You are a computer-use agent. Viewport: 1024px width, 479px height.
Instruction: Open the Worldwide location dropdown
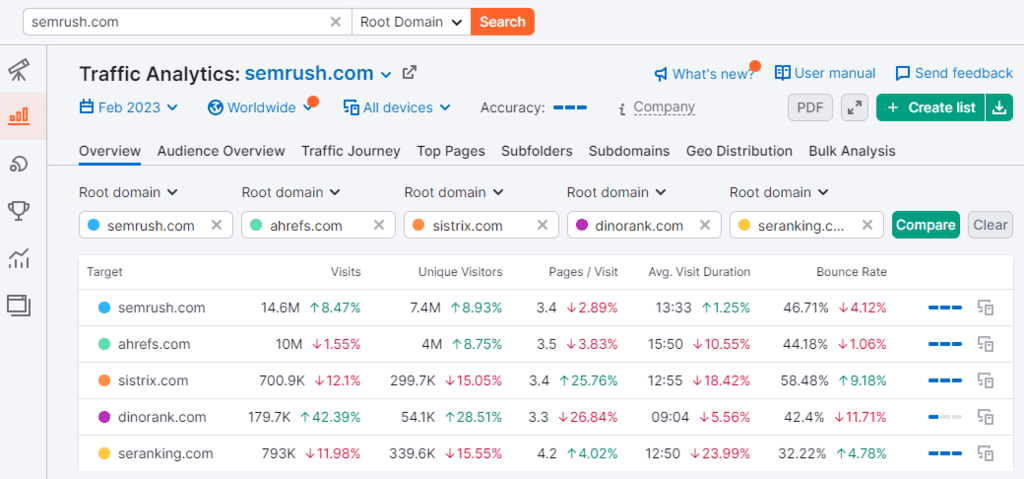261,107
